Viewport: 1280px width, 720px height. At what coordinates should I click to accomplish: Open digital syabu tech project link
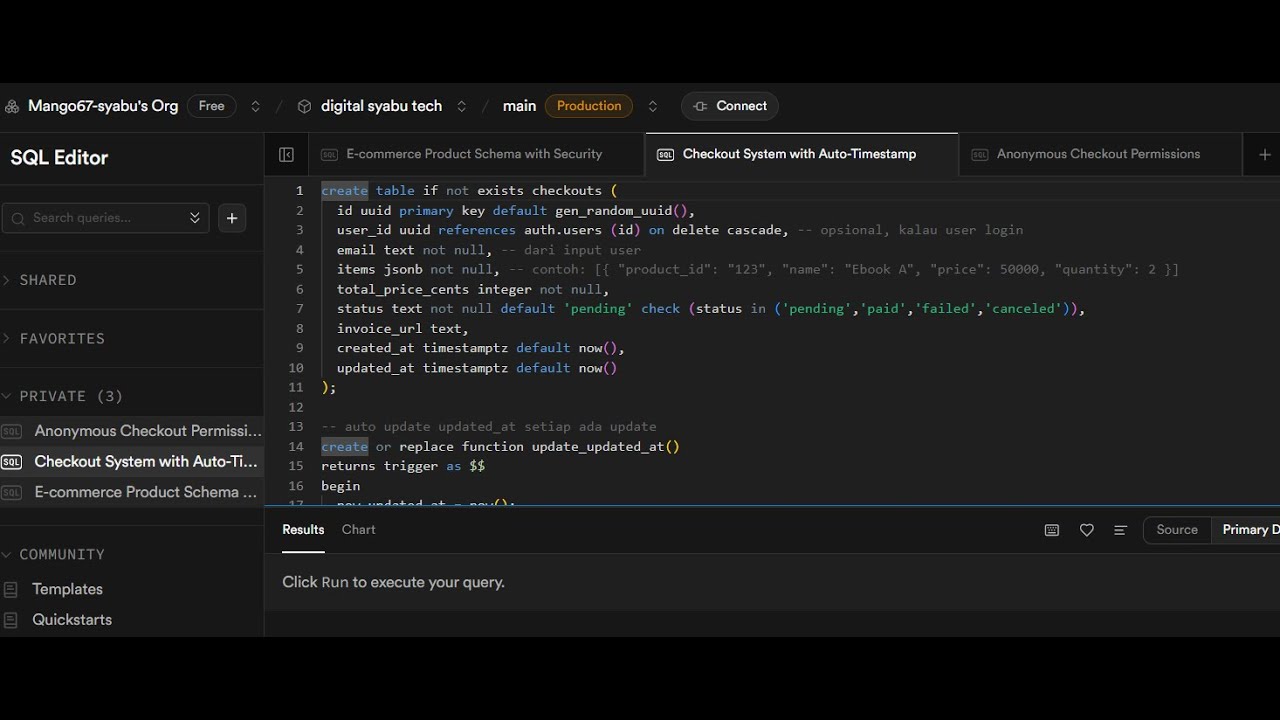(381, 106)
